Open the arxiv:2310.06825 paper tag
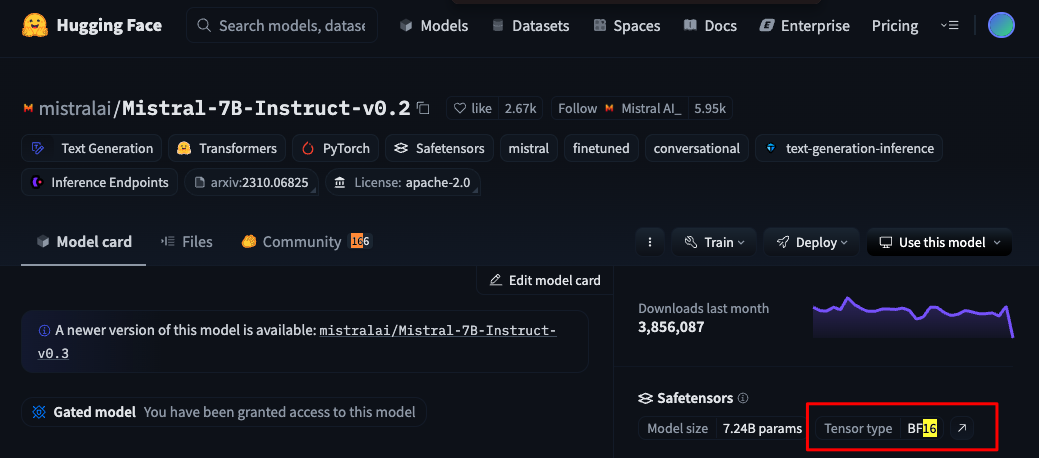This screenshot has height=458, width=1039. point(251,182)
